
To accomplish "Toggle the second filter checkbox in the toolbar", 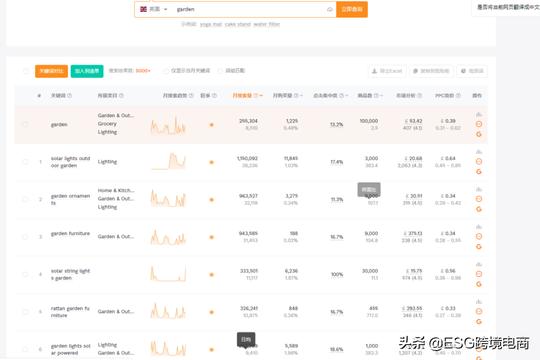I will coord(220,71).
